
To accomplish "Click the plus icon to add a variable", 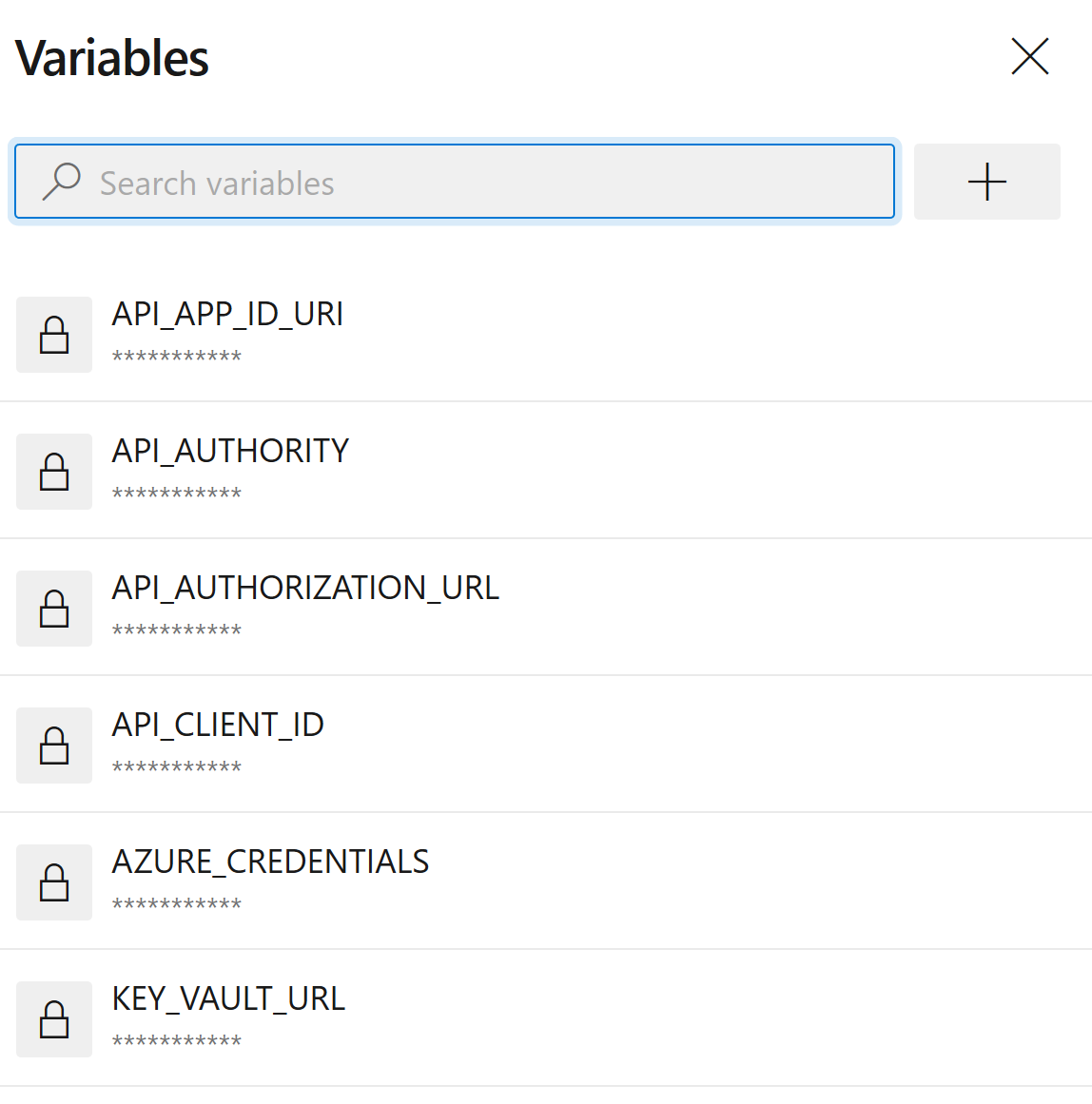I will pyautogui.click(x=986, y=182).
